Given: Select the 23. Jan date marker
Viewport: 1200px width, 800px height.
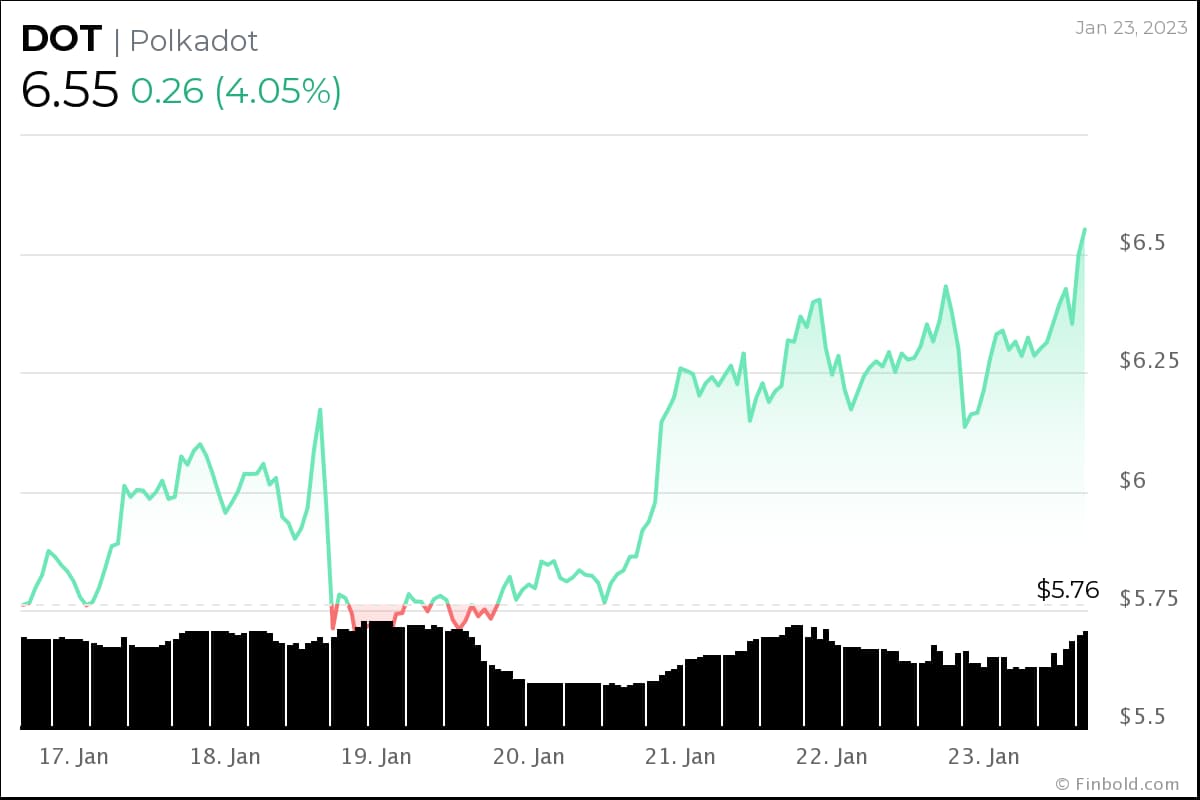Looking at the screenshot, I should pos(984,757).
